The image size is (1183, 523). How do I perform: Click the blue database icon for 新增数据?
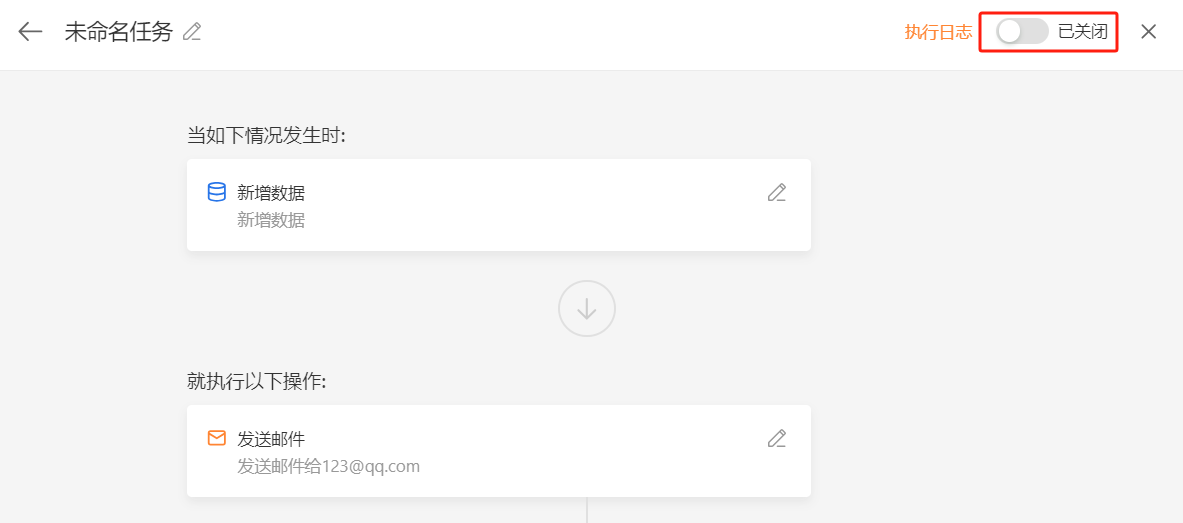click(217, 192)
